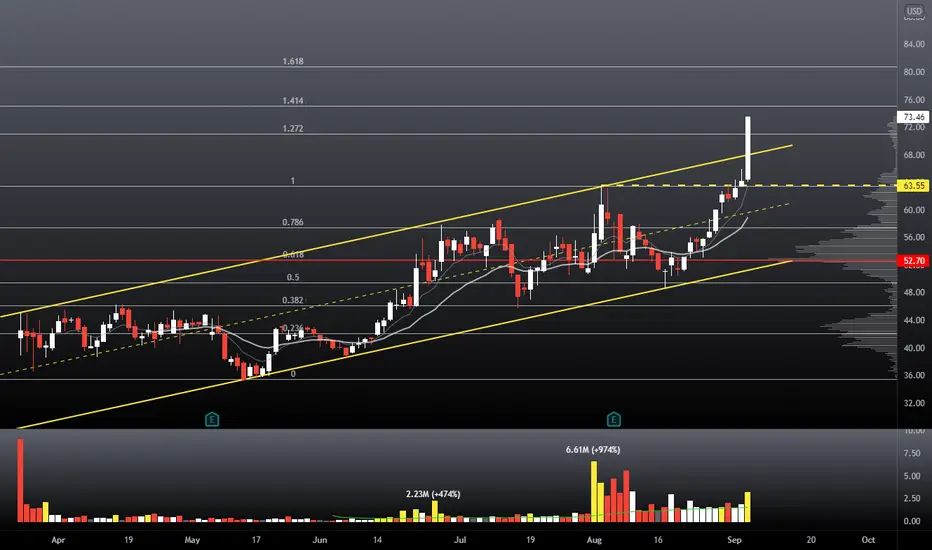Click the Oct date label
The image size is (932, 550).
coord(868,540)
